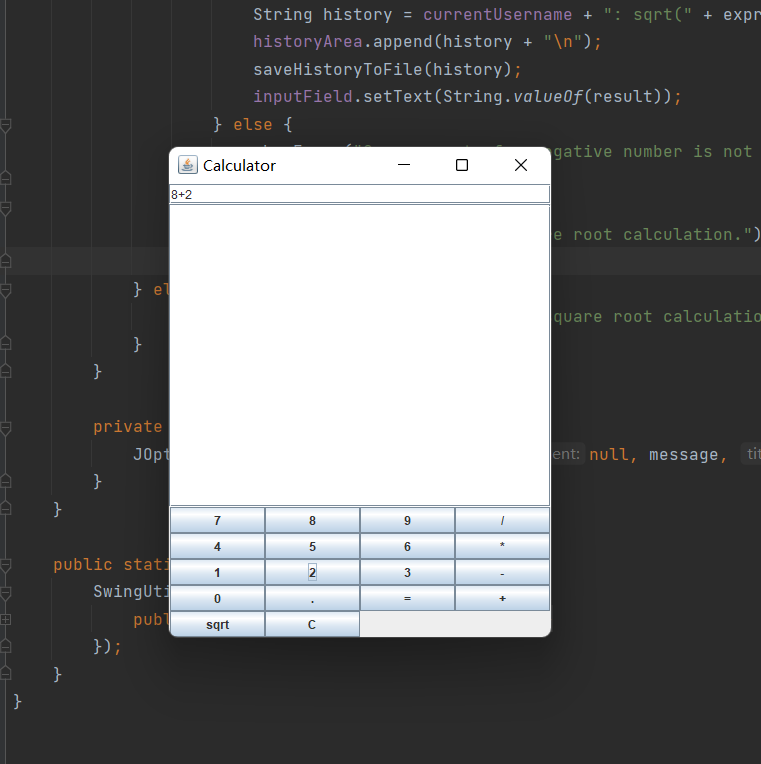
Task: Close the Calculator window
Action: coord(521,165)
